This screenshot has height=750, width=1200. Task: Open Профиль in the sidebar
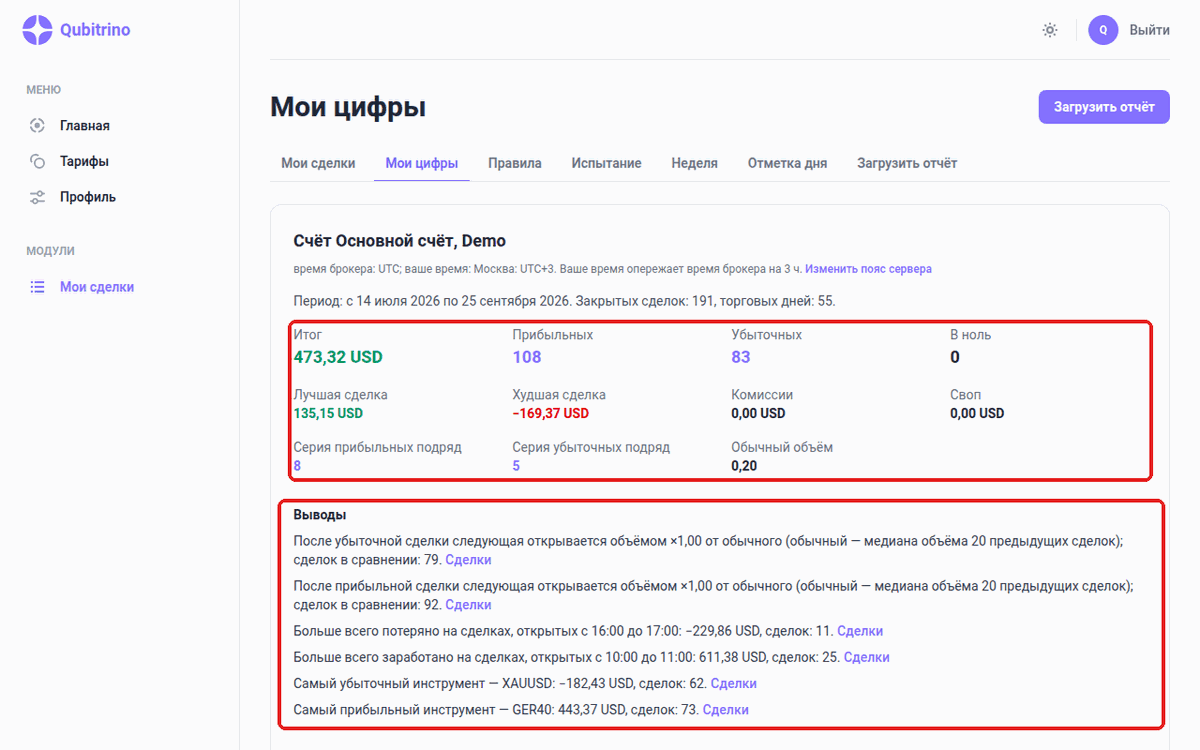(87, 197)
